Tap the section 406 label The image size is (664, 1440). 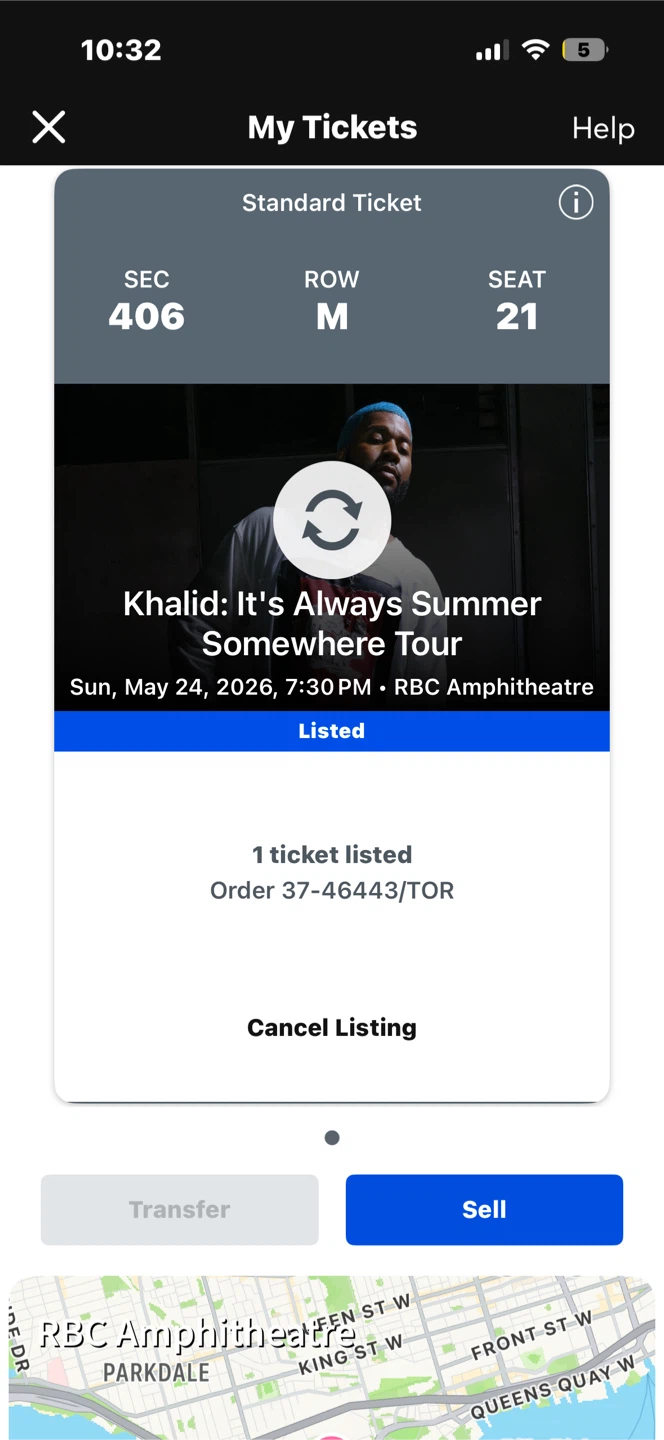[x=147, y=302]
